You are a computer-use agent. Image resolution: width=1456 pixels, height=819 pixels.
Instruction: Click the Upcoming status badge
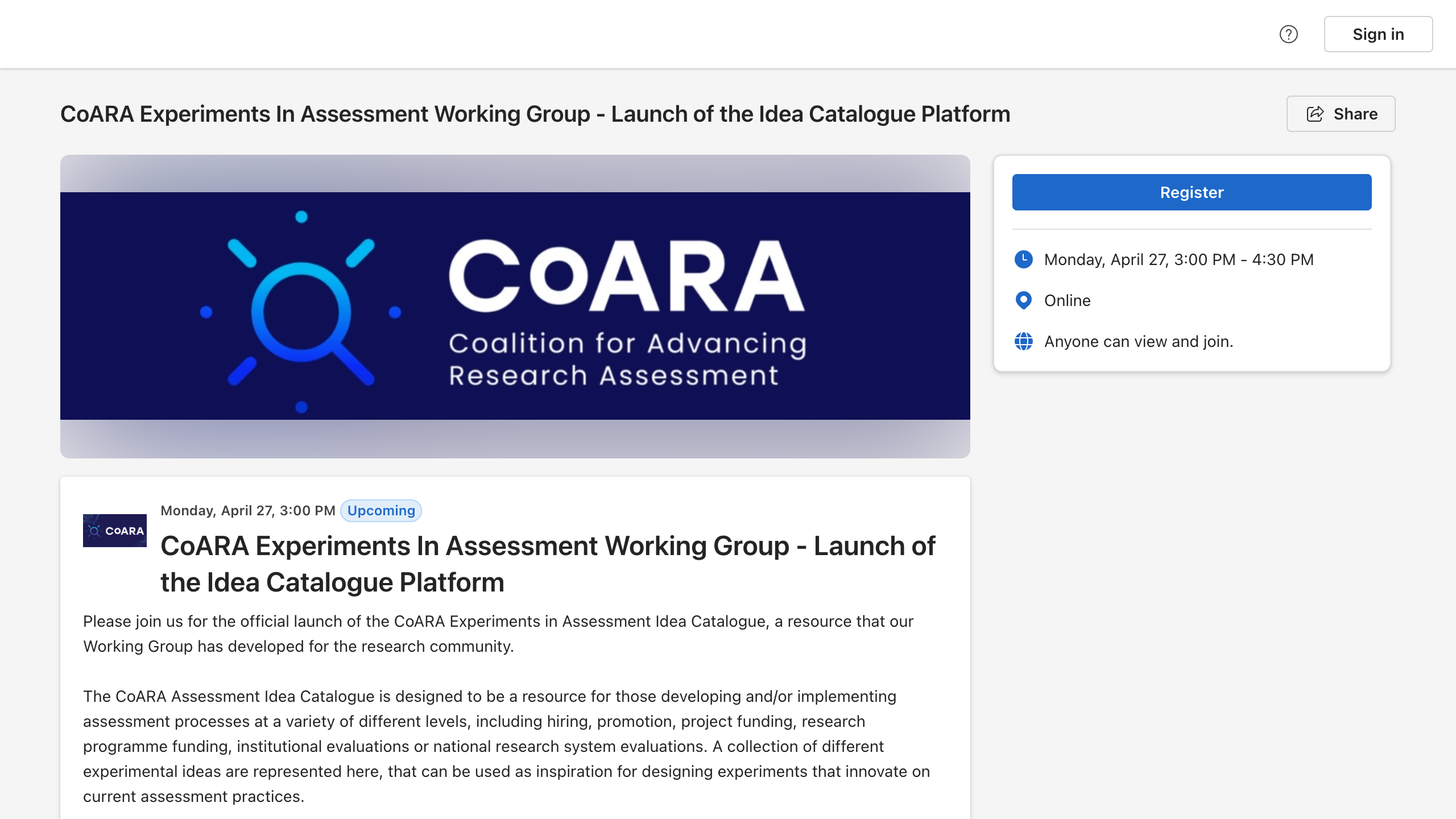[380, 510]
